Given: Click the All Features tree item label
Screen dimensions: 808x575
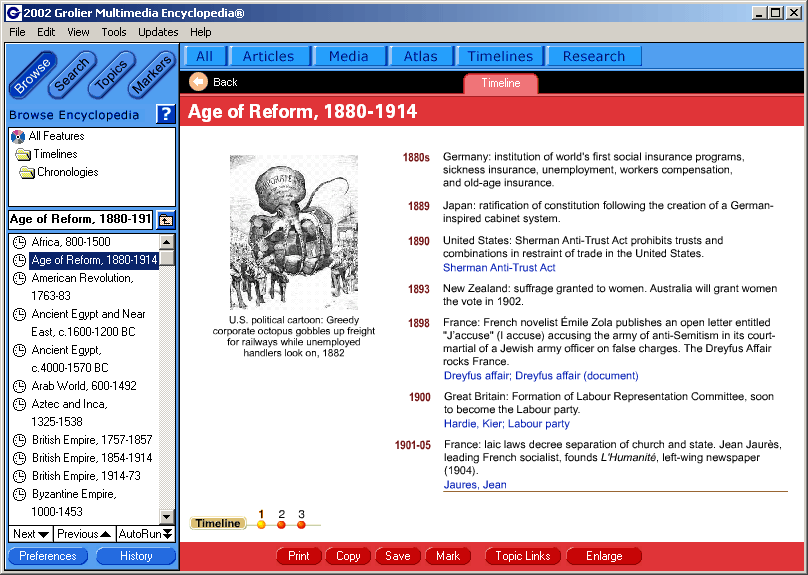Looking at the screenshot, I should [56, 137].
